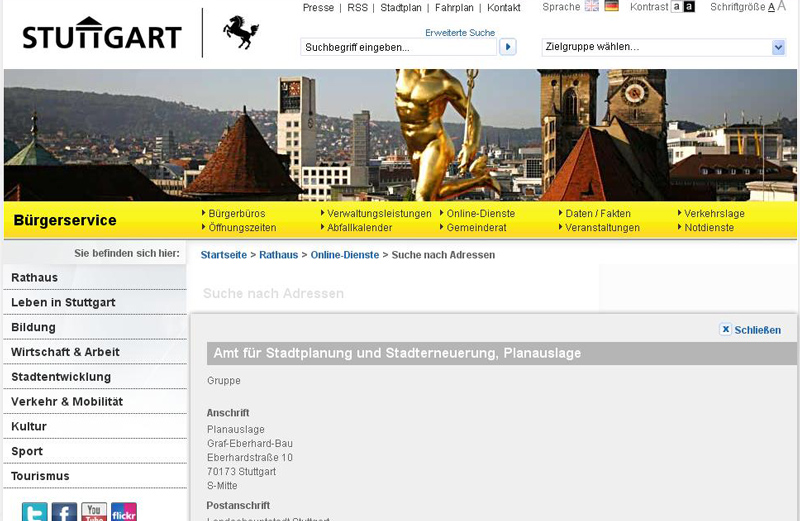Select Kultur in sidebar menu
The height and width of the screenshot is (521, 800).
point(95,426)
